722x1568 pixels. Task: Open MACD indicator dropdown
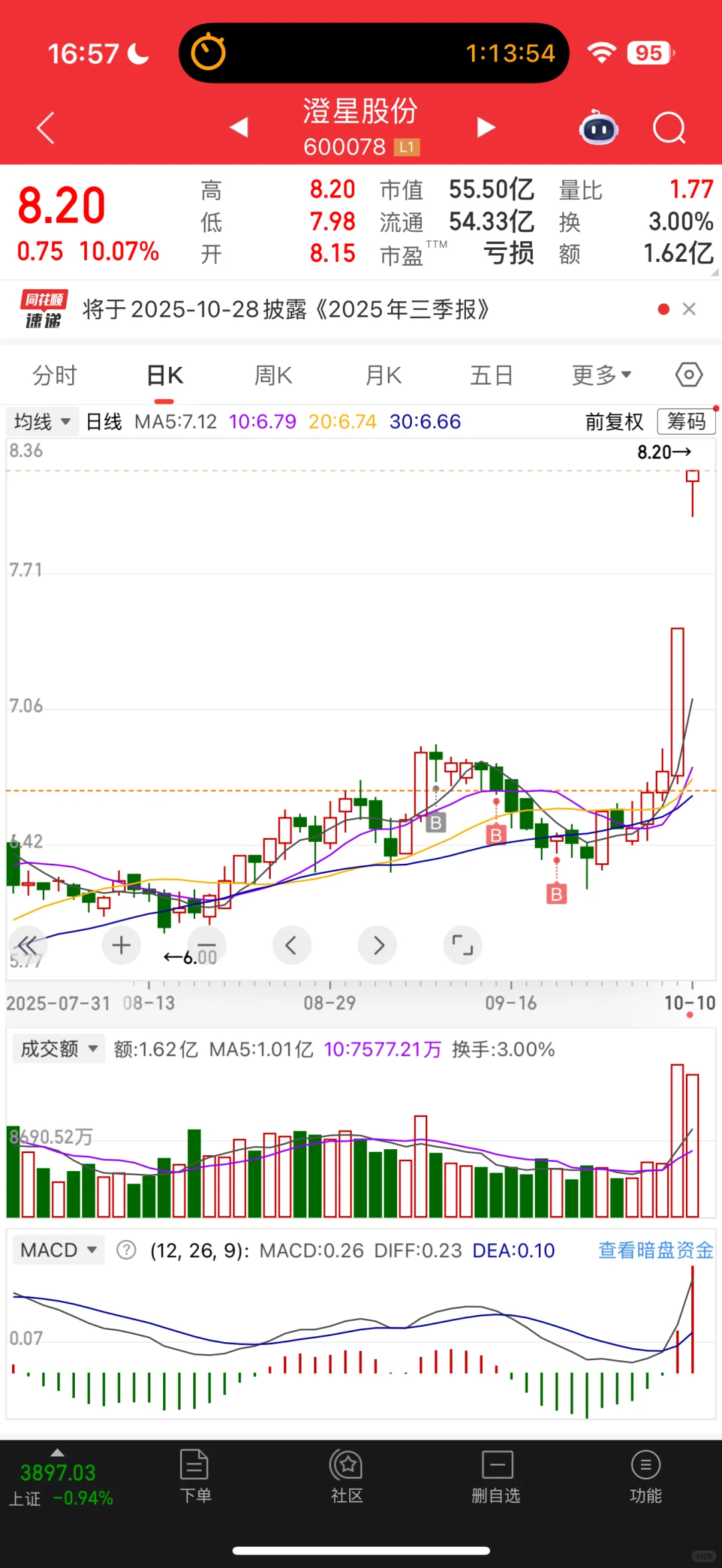pyautogui.click(x=58, y=1250)
